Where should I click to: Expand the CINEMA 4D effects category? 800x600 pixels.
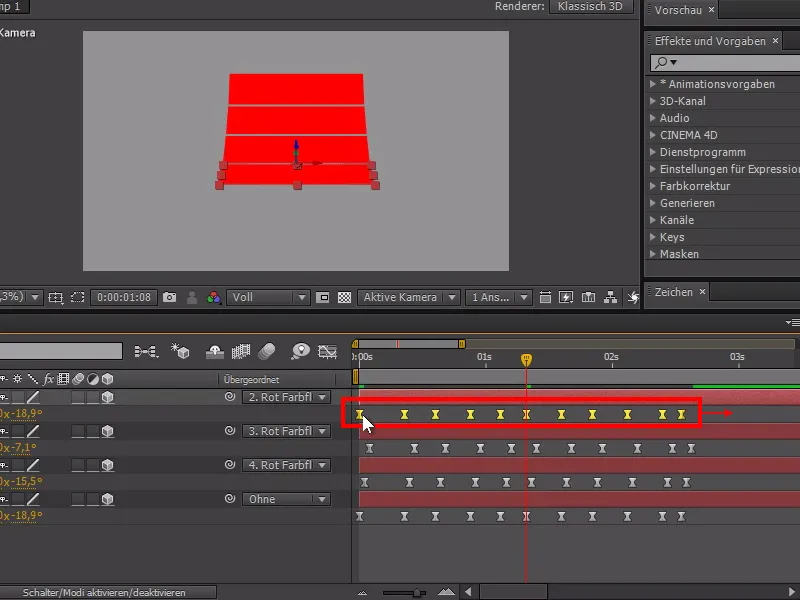click(653, 135)
